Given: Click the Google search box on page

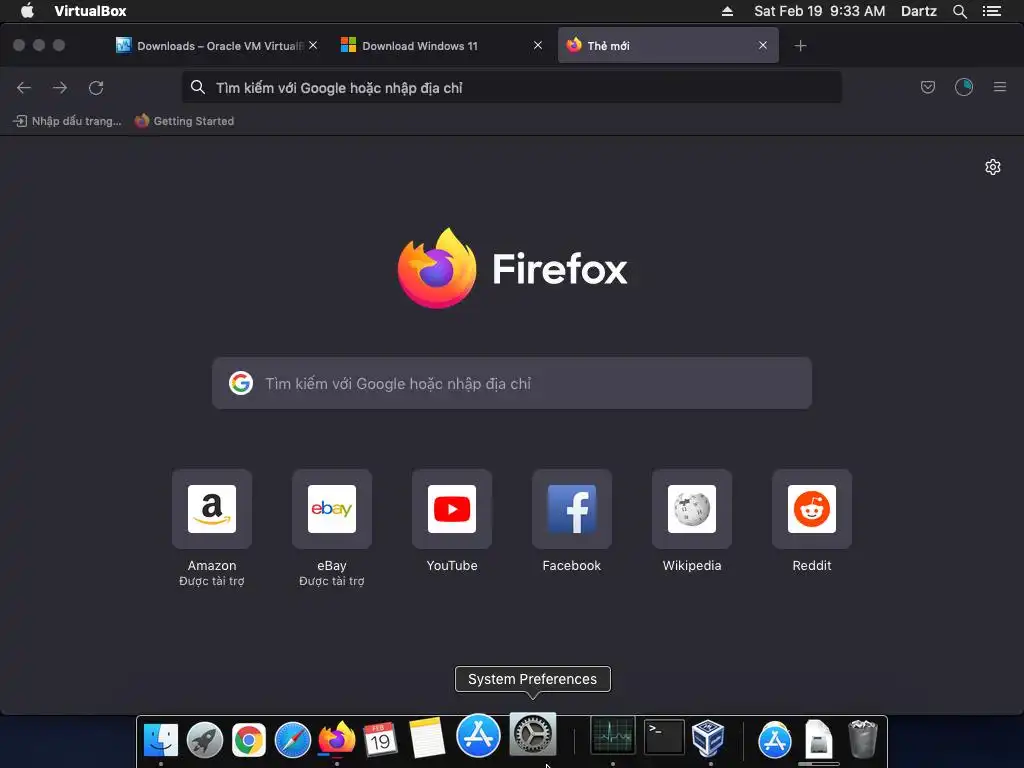Looking at the screenshot, I should point(512,383).
